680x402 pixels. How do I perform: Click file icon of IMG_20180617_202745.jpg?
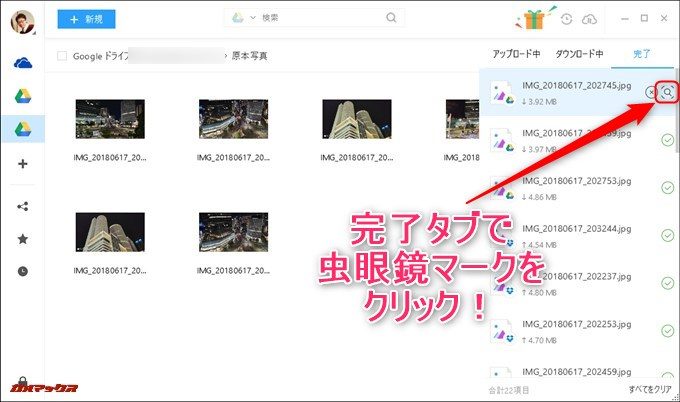502,93
